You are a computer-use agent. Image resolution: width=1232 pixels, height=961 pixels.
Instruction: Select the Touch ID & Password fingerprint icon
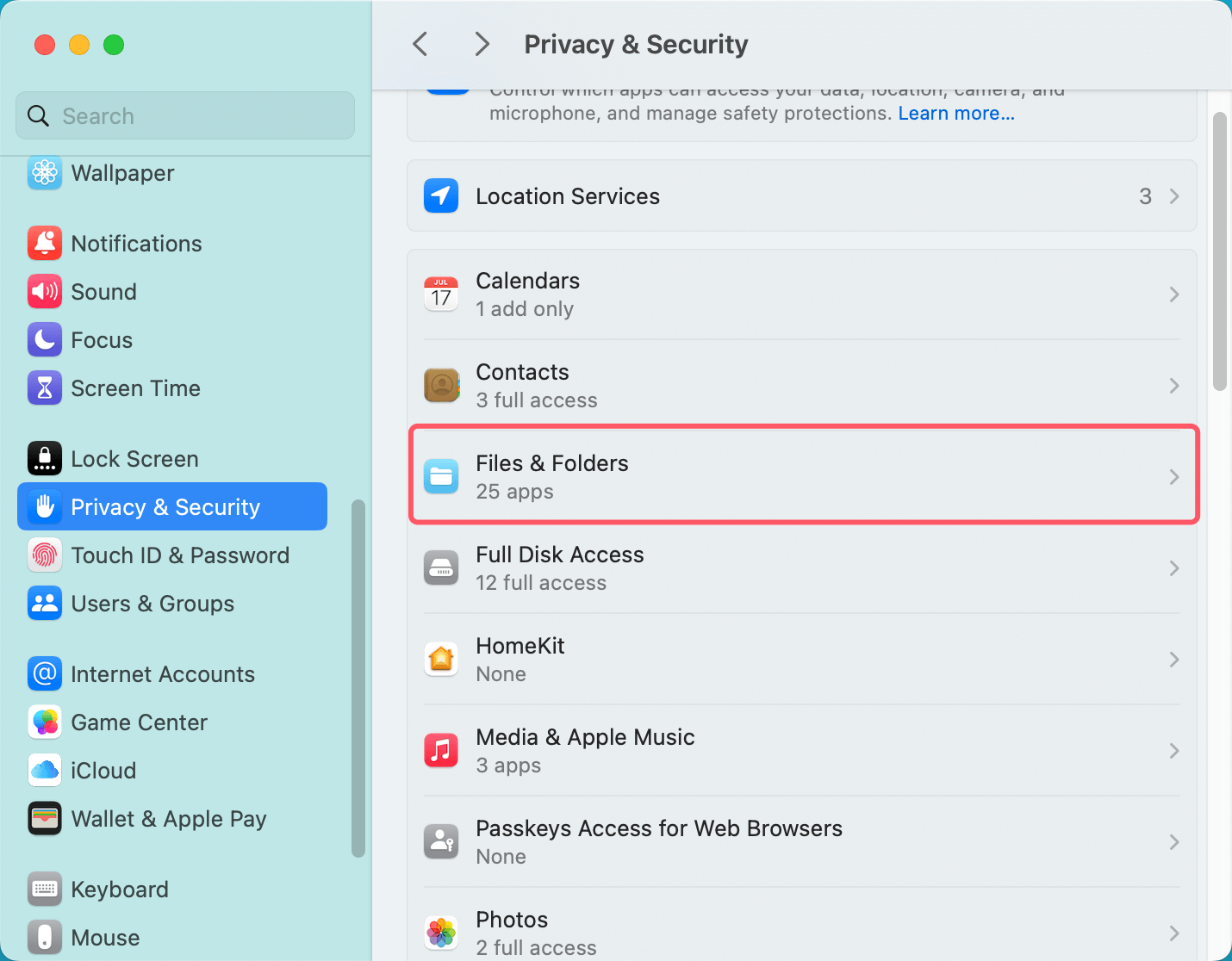[x=45, y=555]
